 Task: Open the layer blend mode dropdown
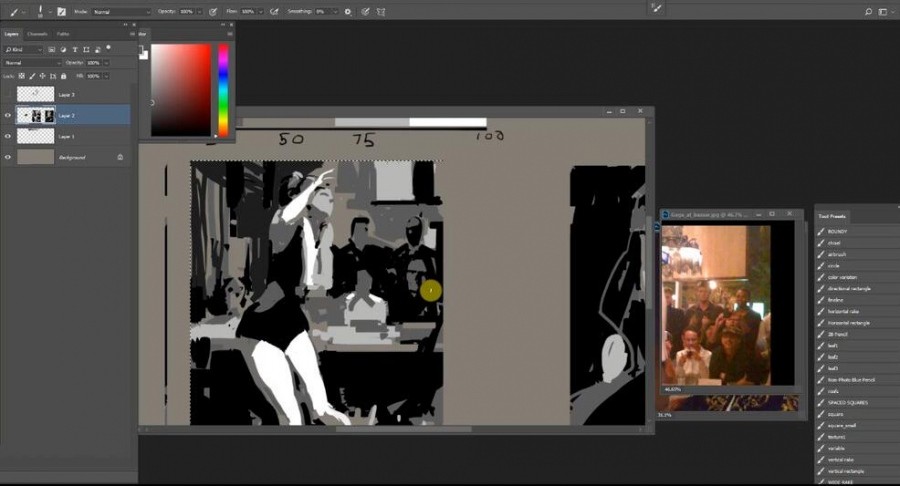[x=32, y=63]
